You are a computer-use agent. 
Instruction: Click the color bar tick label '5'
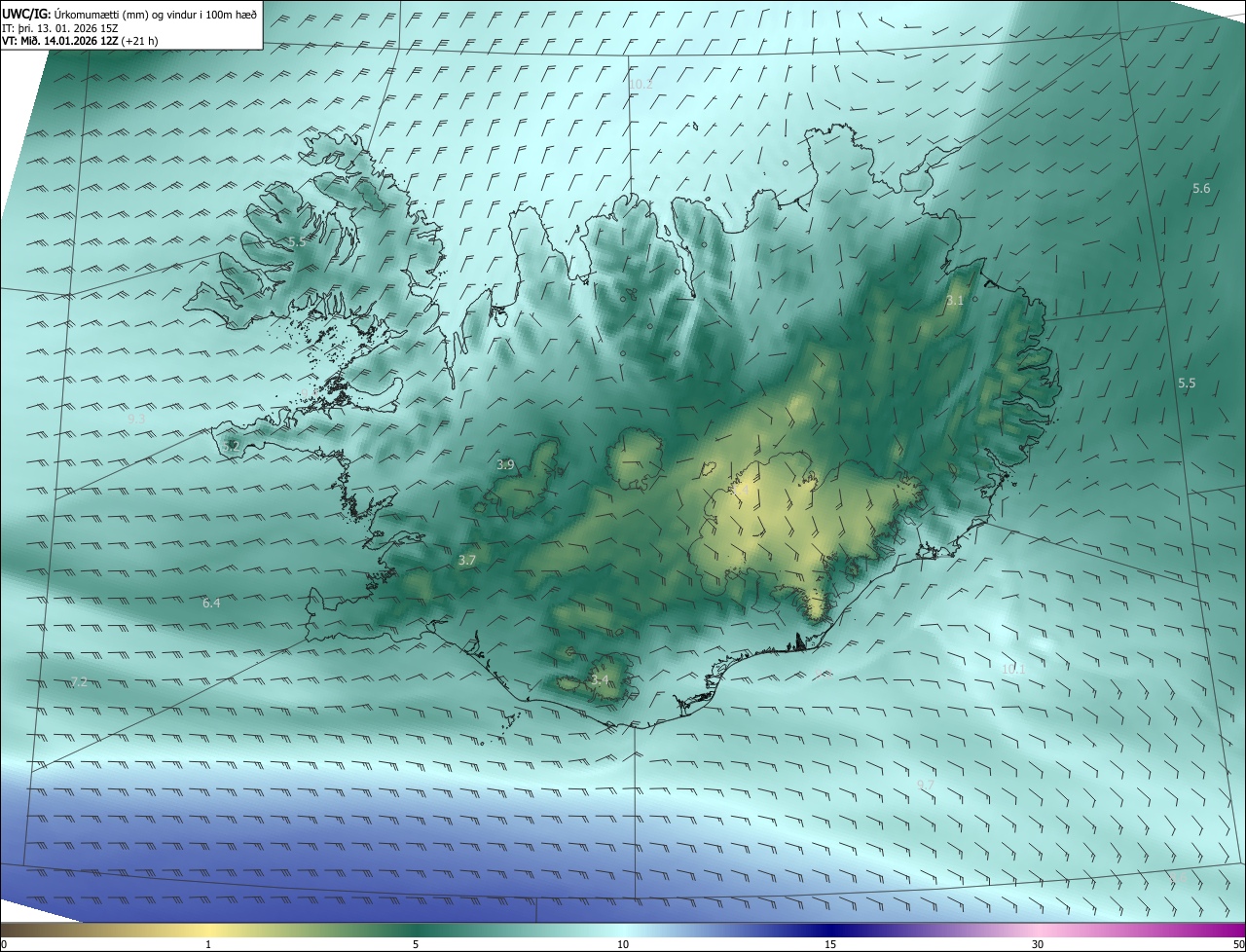pos(416,944)
